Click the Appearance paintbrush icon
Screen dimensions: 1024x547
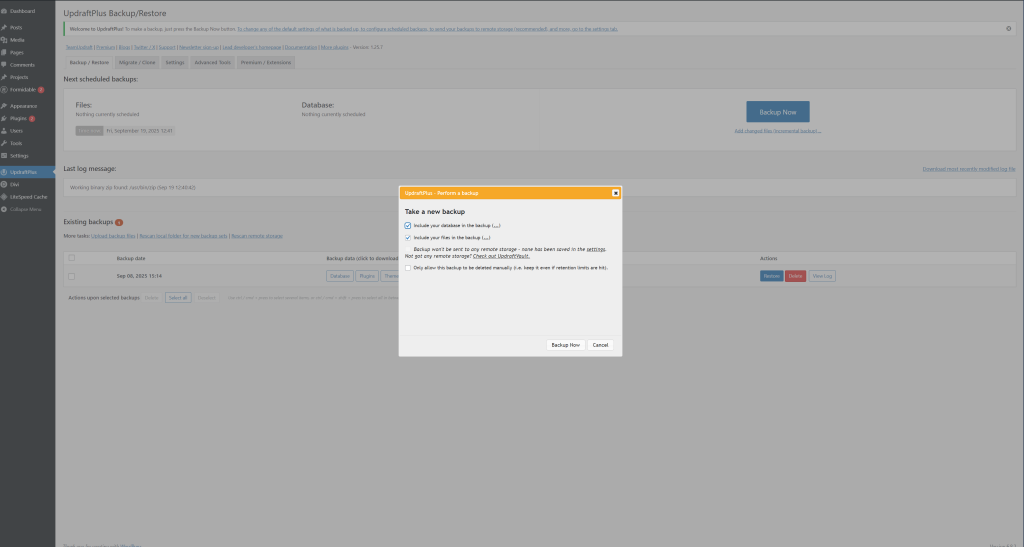(x=5, y=105)
